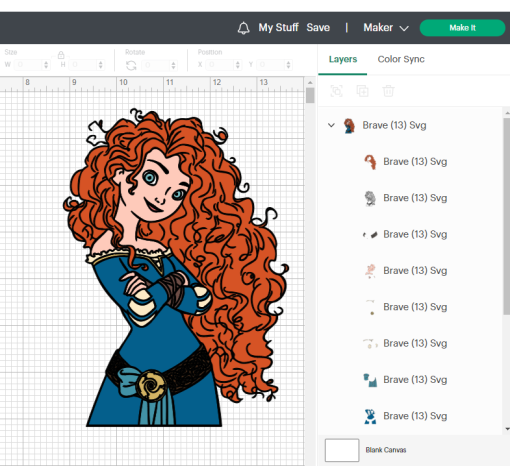This screenshot has width=510, height=466.
Task: Click the width stepper arrows
Action: (x=46, y=65)
